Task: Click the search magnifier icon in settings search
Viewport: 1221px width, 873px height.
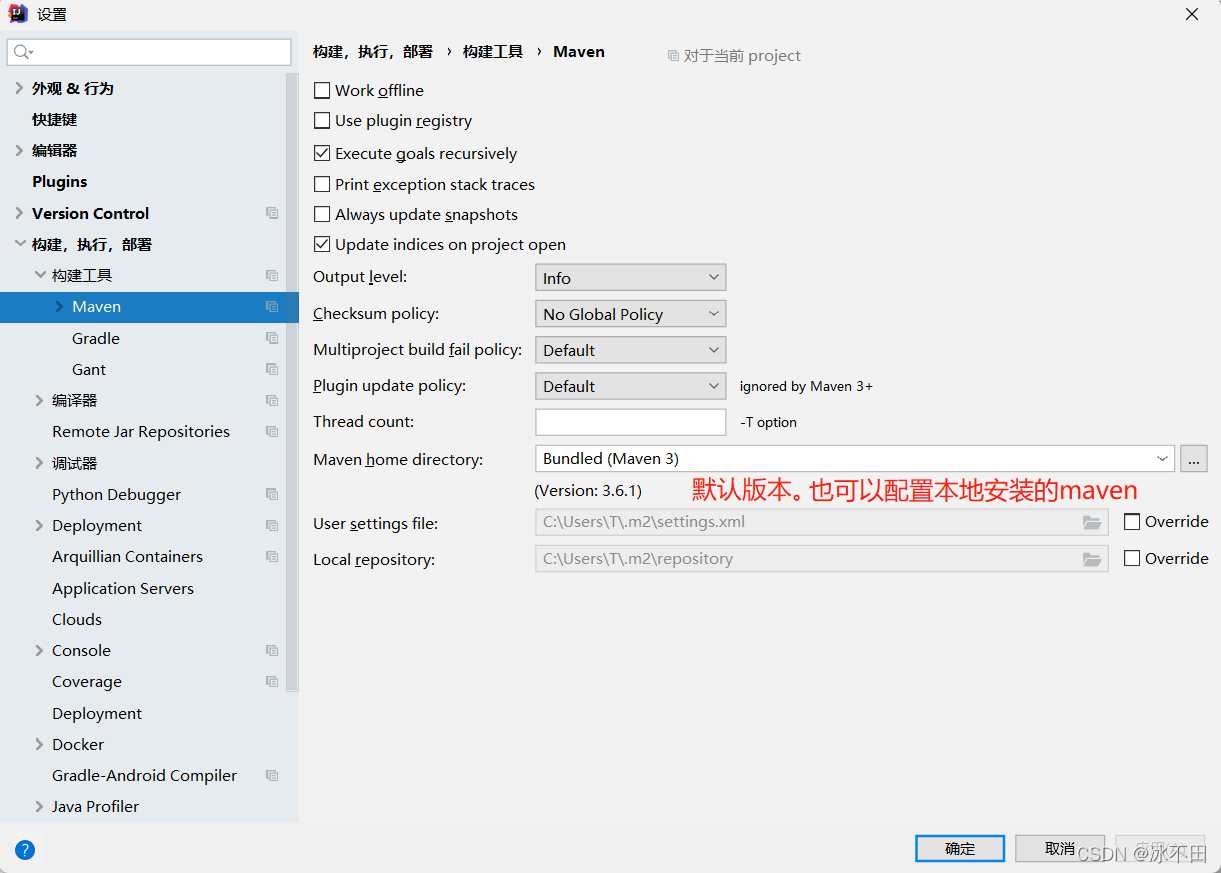Action: [23, 52]
